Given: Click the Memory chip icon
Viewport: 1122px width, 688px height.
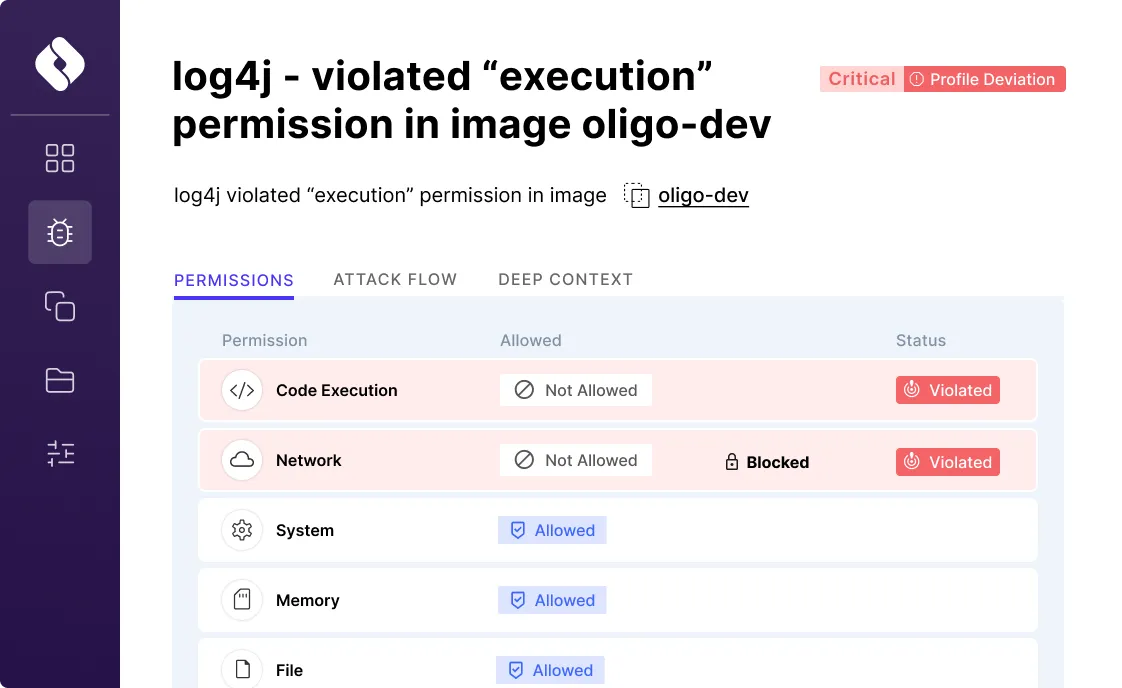Looking at the screenshot, I should tap(242, 600).
